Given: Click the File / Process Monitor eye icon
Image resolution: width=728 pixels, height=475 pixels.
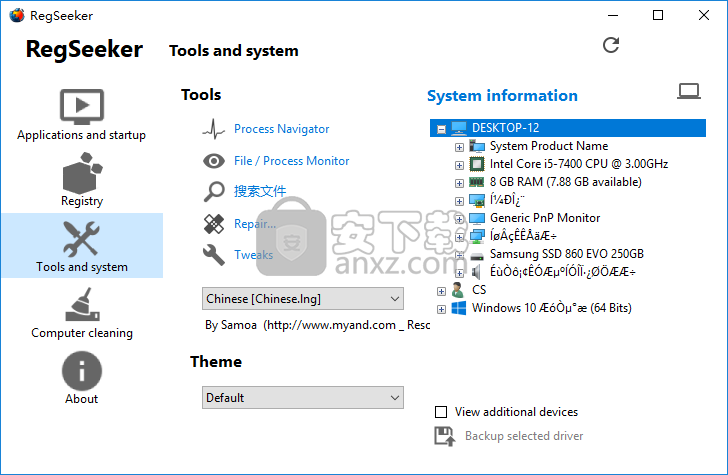Looking at the screenshot, I should 214,161.
